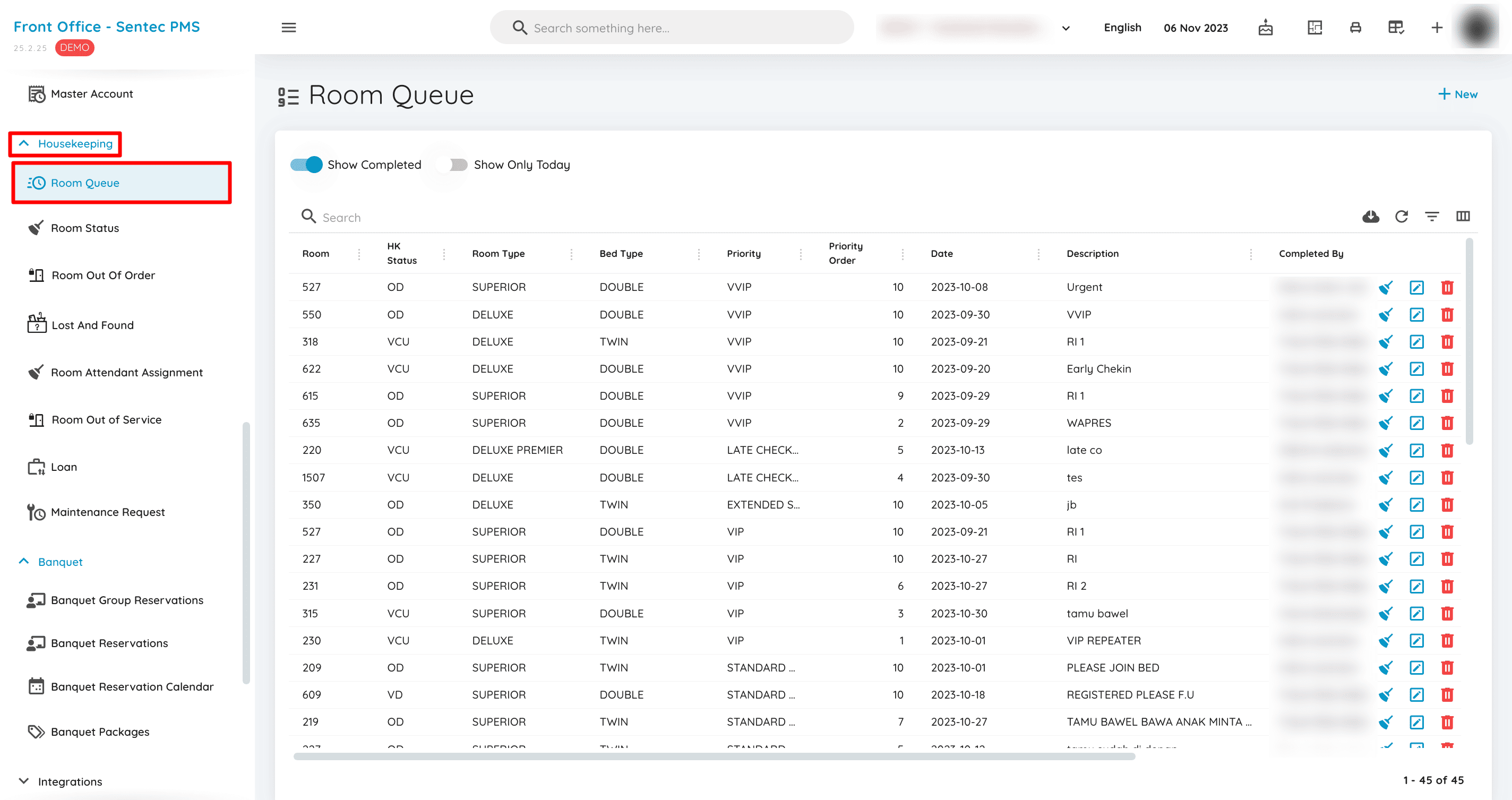This screenshot has width=1512, height=800.
Task: Focus the top global search field
Action: pos(672,28)
